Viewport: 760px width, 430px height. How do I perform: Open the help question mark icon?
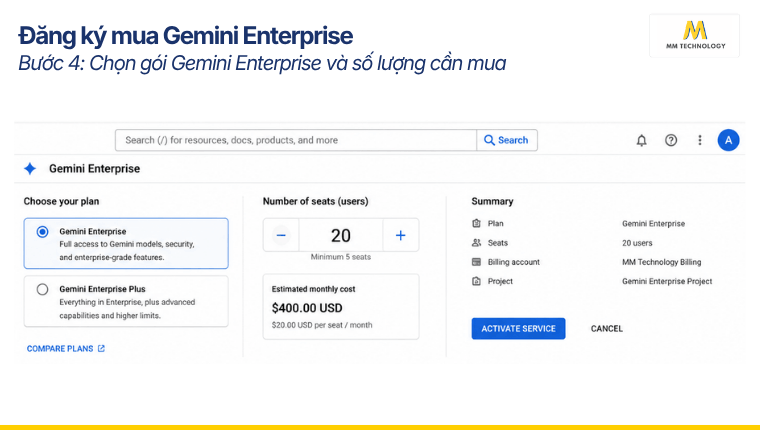(x=671, y=140)
